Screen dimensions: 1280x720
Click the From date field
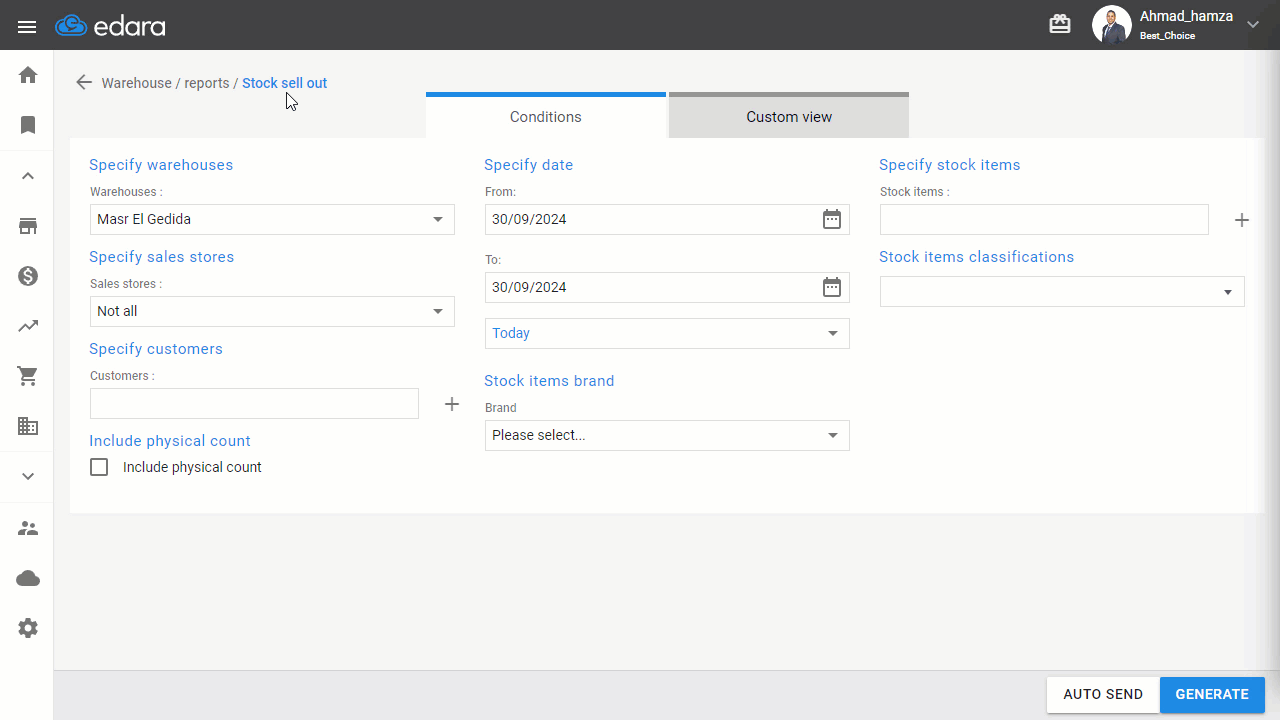pyautogui.click(x=667, y=219)
